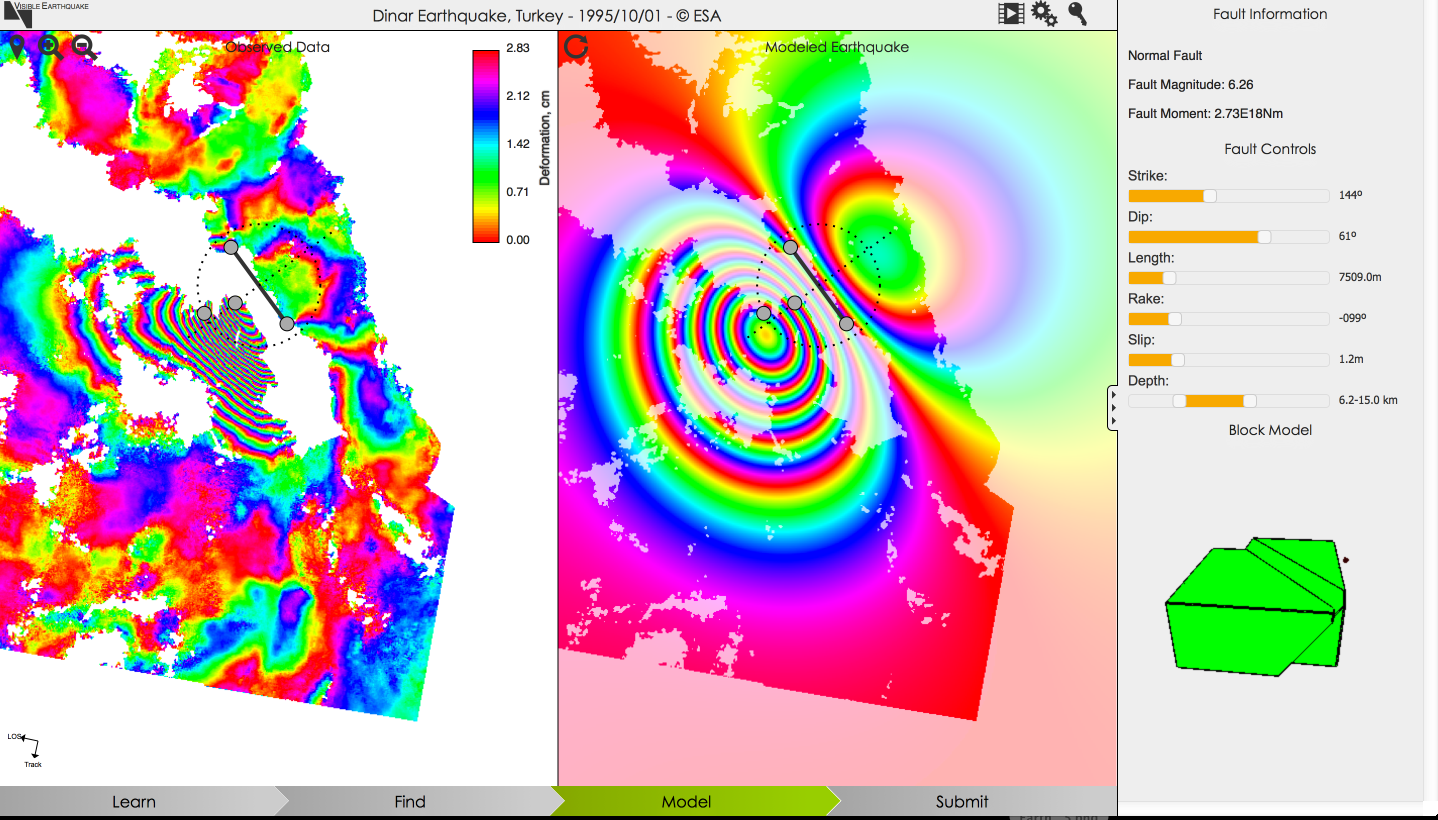The height and width of the screenshot is (820, 1438).
Task: Switch to the Learn tab
Action: point(135,801)
